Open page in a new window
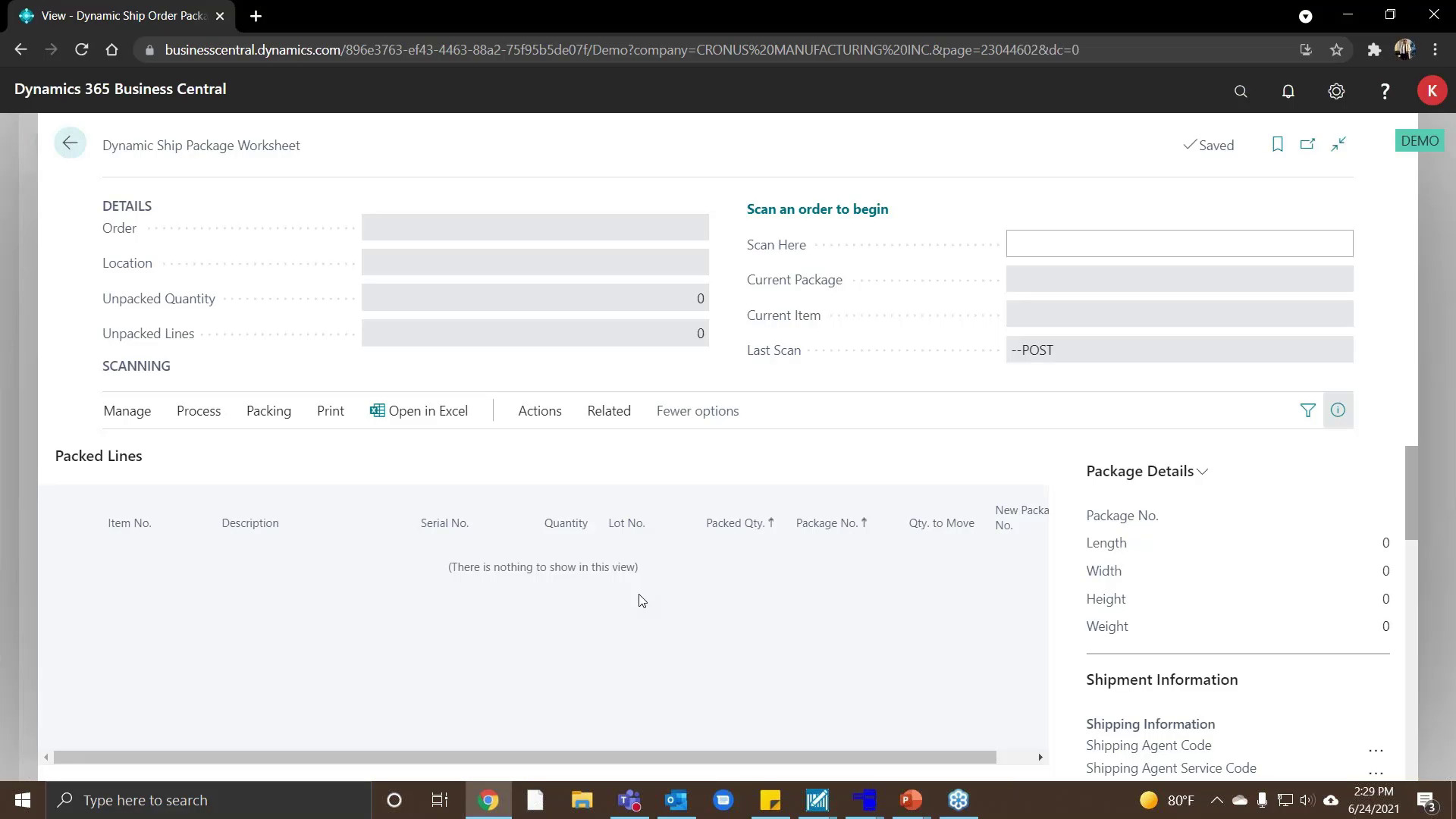 1308,144
